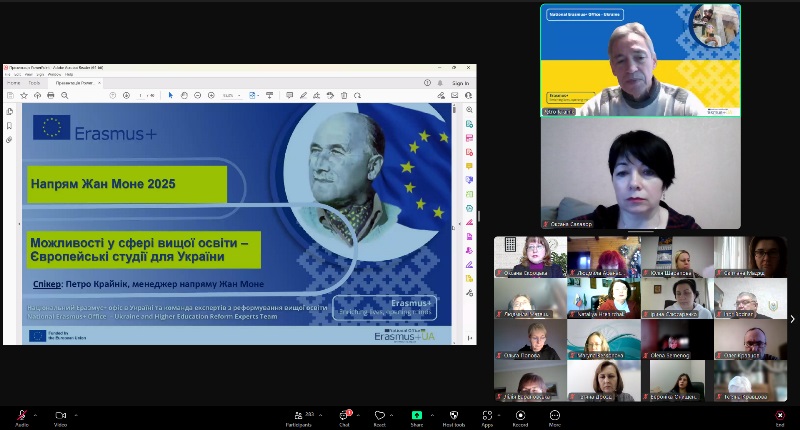Open audio options arrow beside Audio
800x430 pixels.
[35, 415]
